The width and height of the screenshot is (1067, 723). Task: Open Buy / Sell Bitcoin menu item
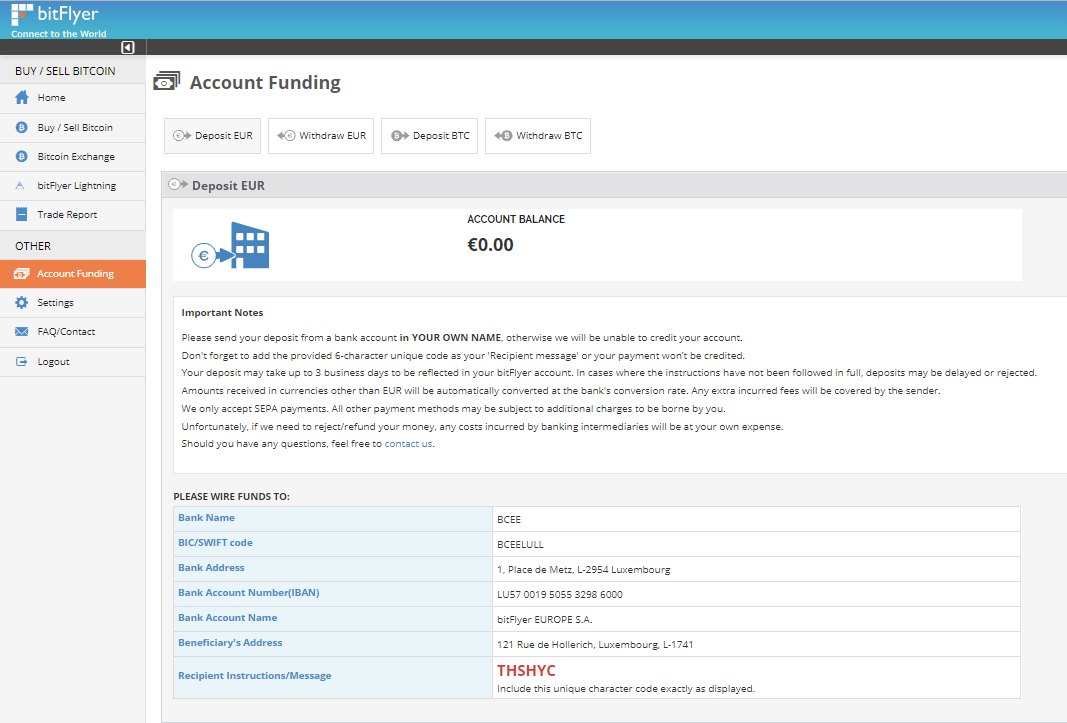coord(73,127)
